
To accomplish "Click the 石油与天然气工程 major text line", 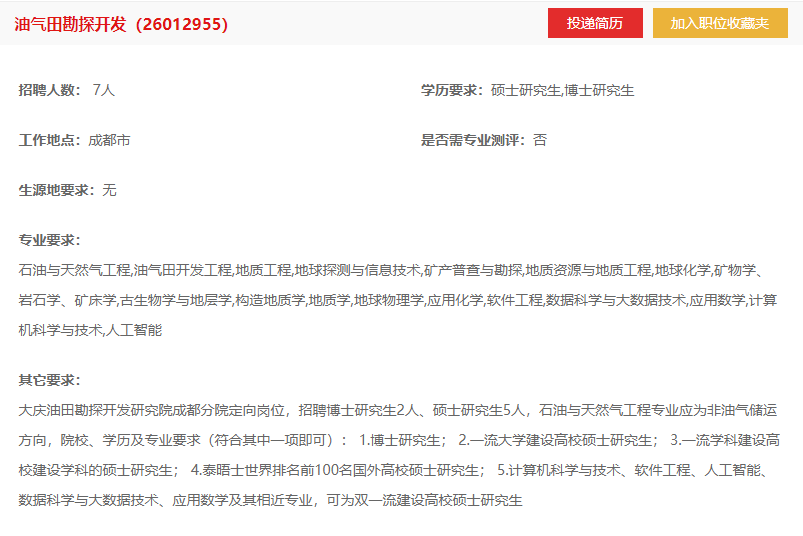I will click(x=392, y=270).
